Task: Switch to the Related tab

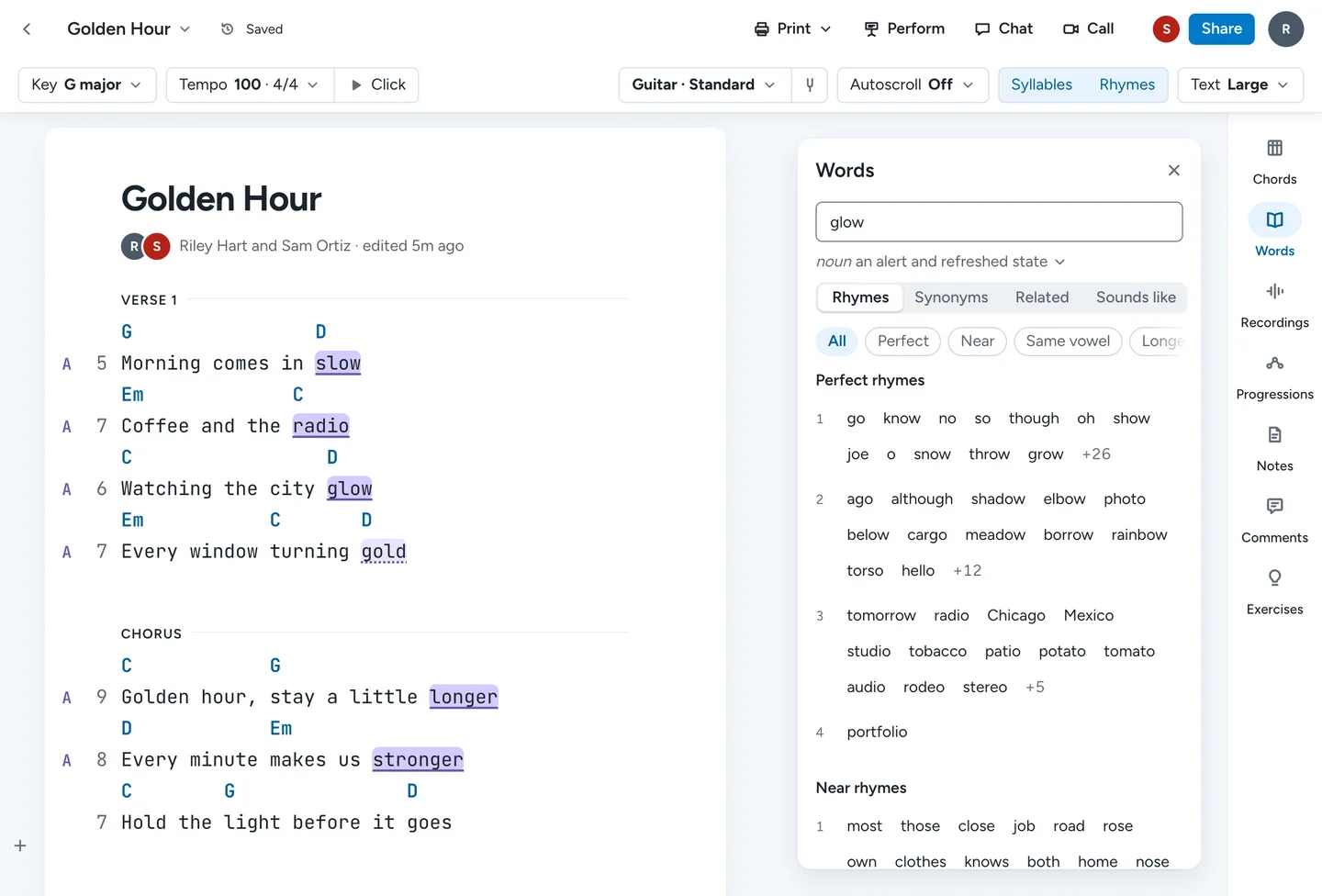Action: pyautogui.click(x=1042, y=297)
